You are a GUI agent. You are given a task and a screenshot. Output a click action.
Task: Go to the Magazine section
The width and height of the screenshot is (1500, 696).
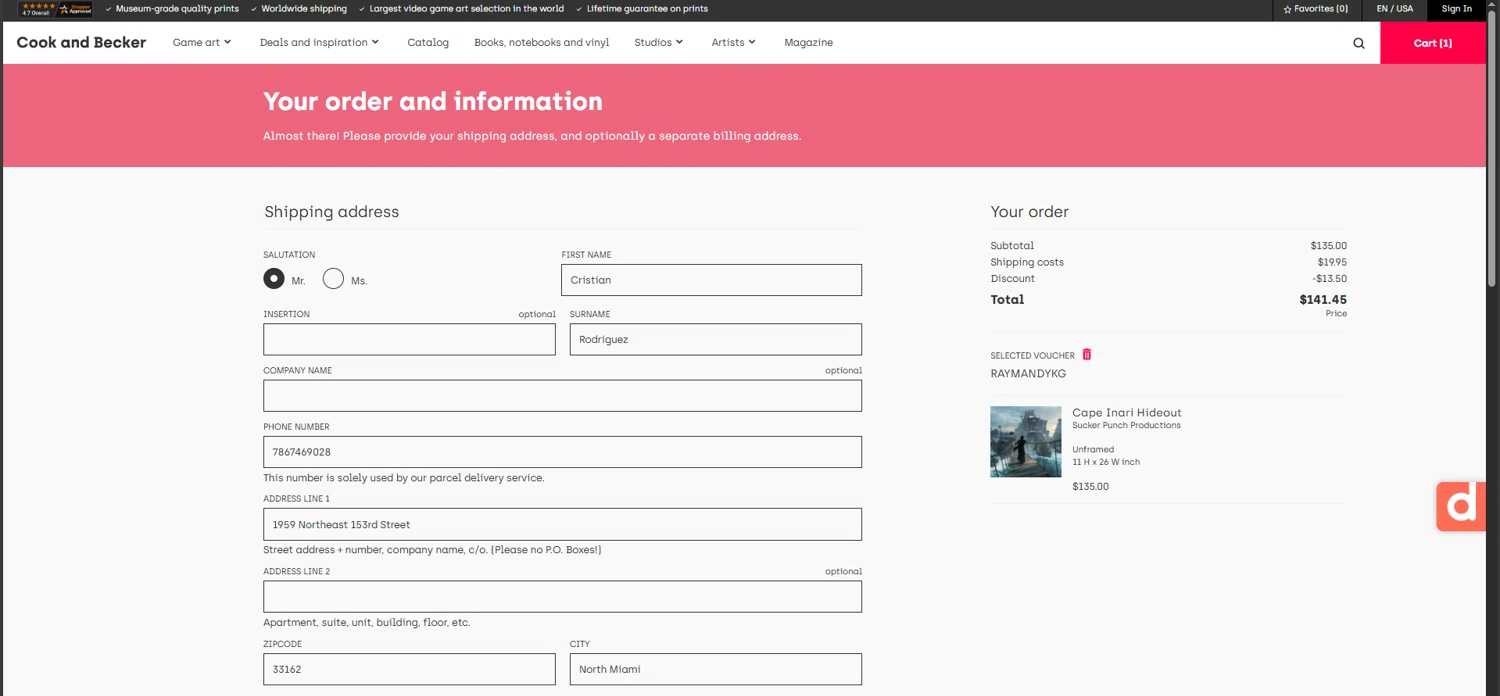tap(808, 43)
